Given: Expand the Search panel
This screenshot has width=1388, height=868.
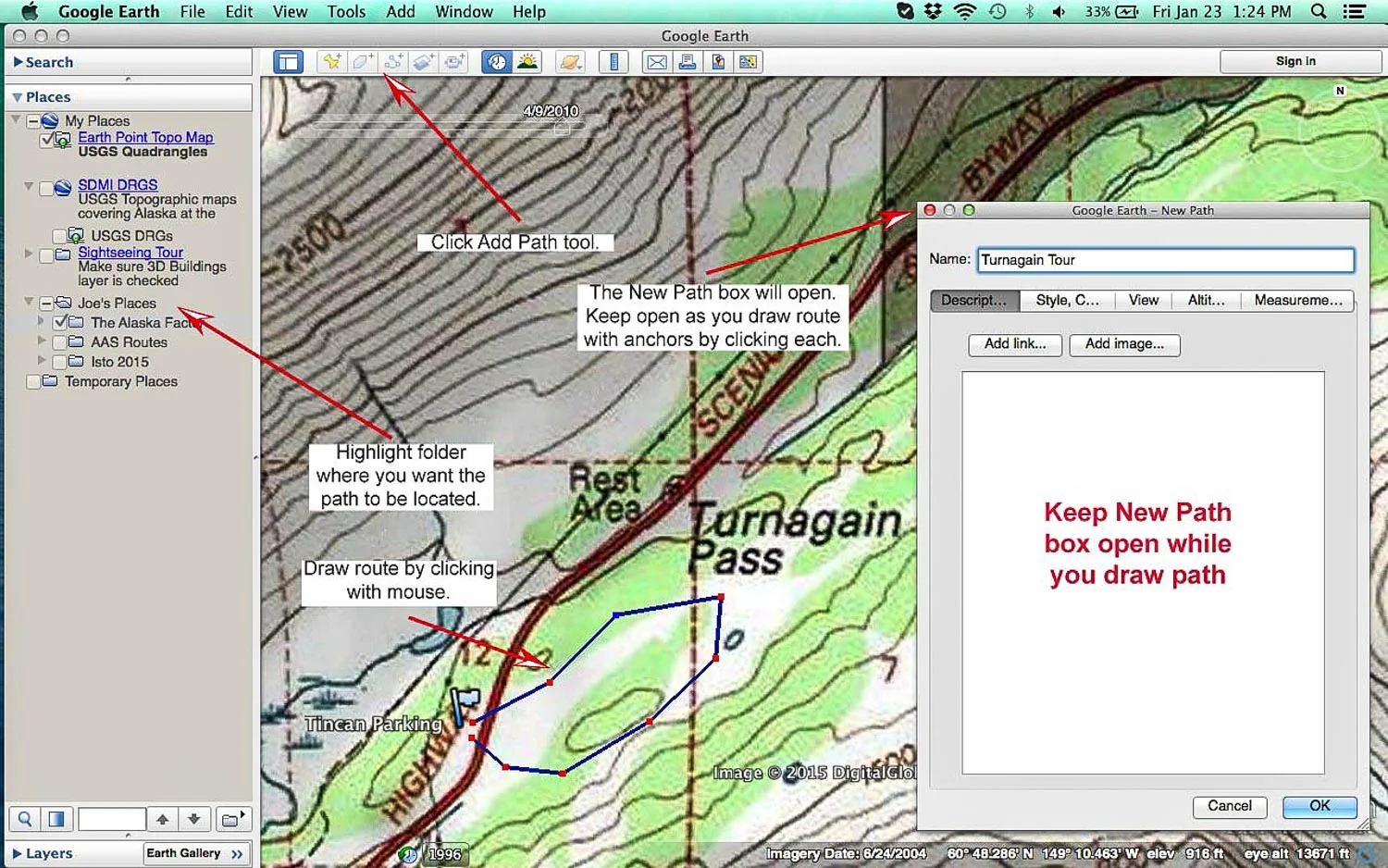Looking at the screenshot, I should pos(18,62).
